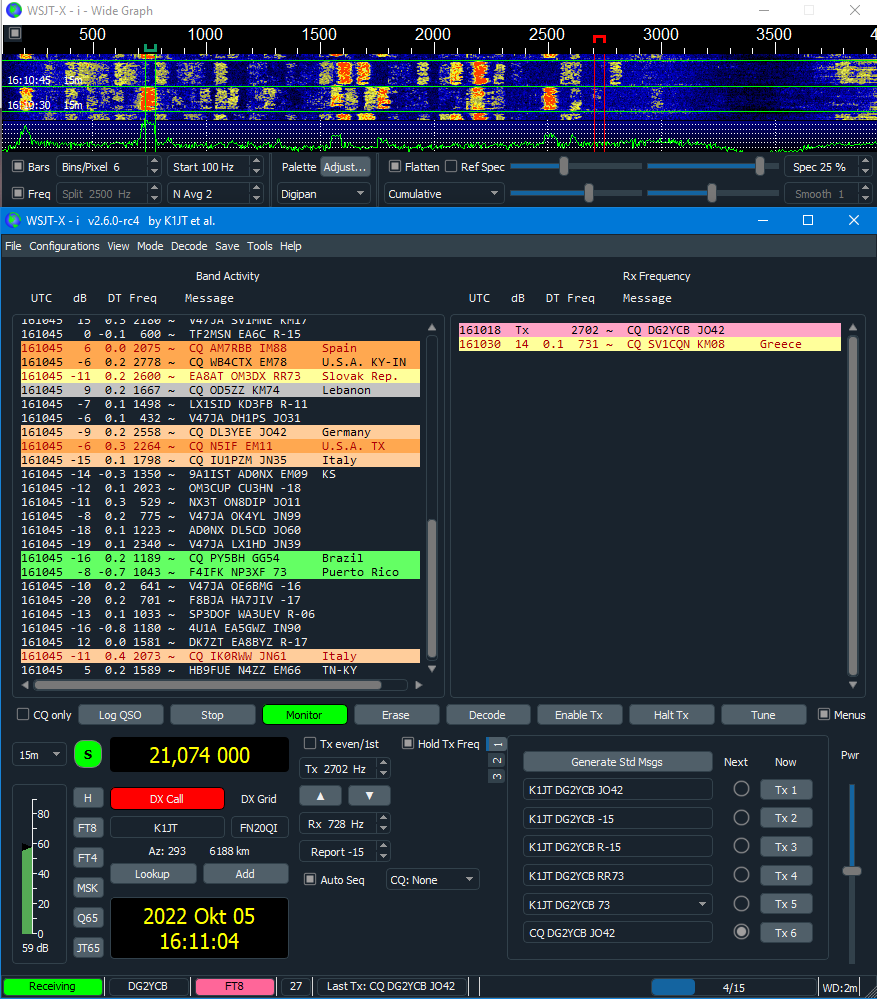The image size is (877, 999).
Task: Open the Configurations menu
Action: (64, 246)
